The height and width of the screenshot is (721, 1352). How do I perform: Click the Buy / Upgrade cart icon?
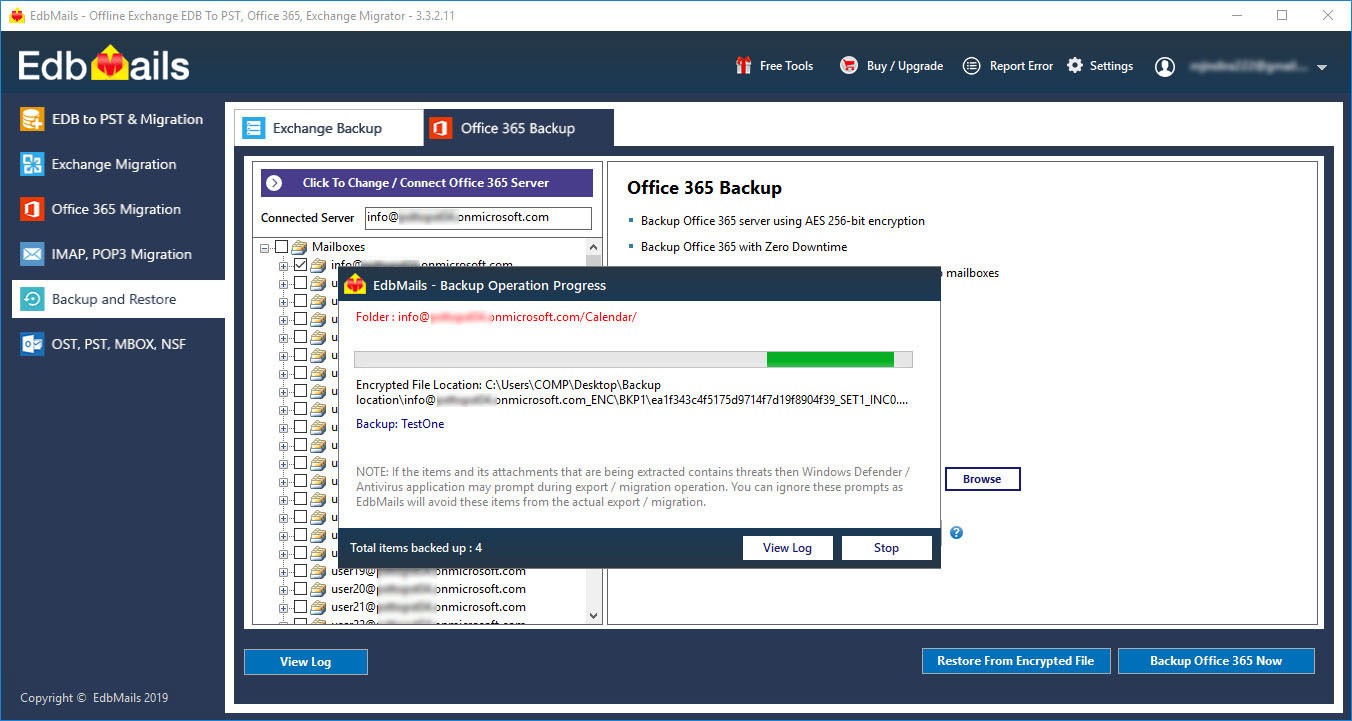pyautogui.click(x=849, y=66)
